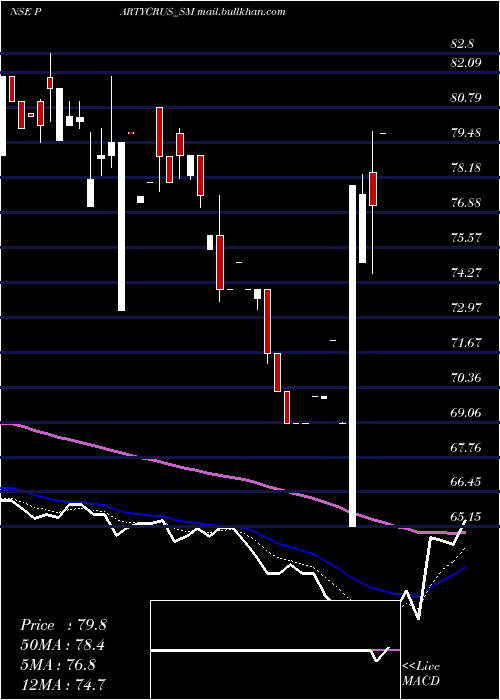Click the Price 79.8 readout
The width and height of the screenshot is (500, 700).
(63, 625)
